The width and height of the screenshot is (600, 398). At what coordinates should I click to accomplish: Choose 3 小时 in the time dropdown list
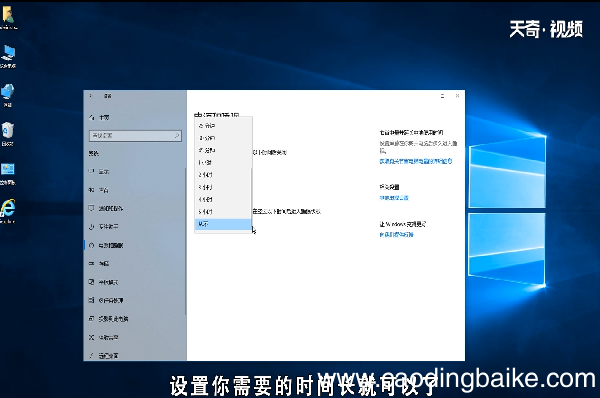tap(223, 187)
